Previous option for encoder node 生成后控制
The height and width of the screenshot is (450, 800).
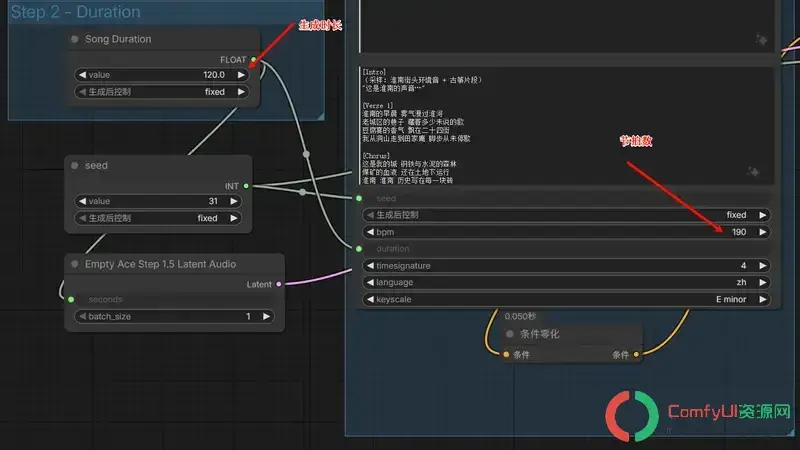click(370, 215)
